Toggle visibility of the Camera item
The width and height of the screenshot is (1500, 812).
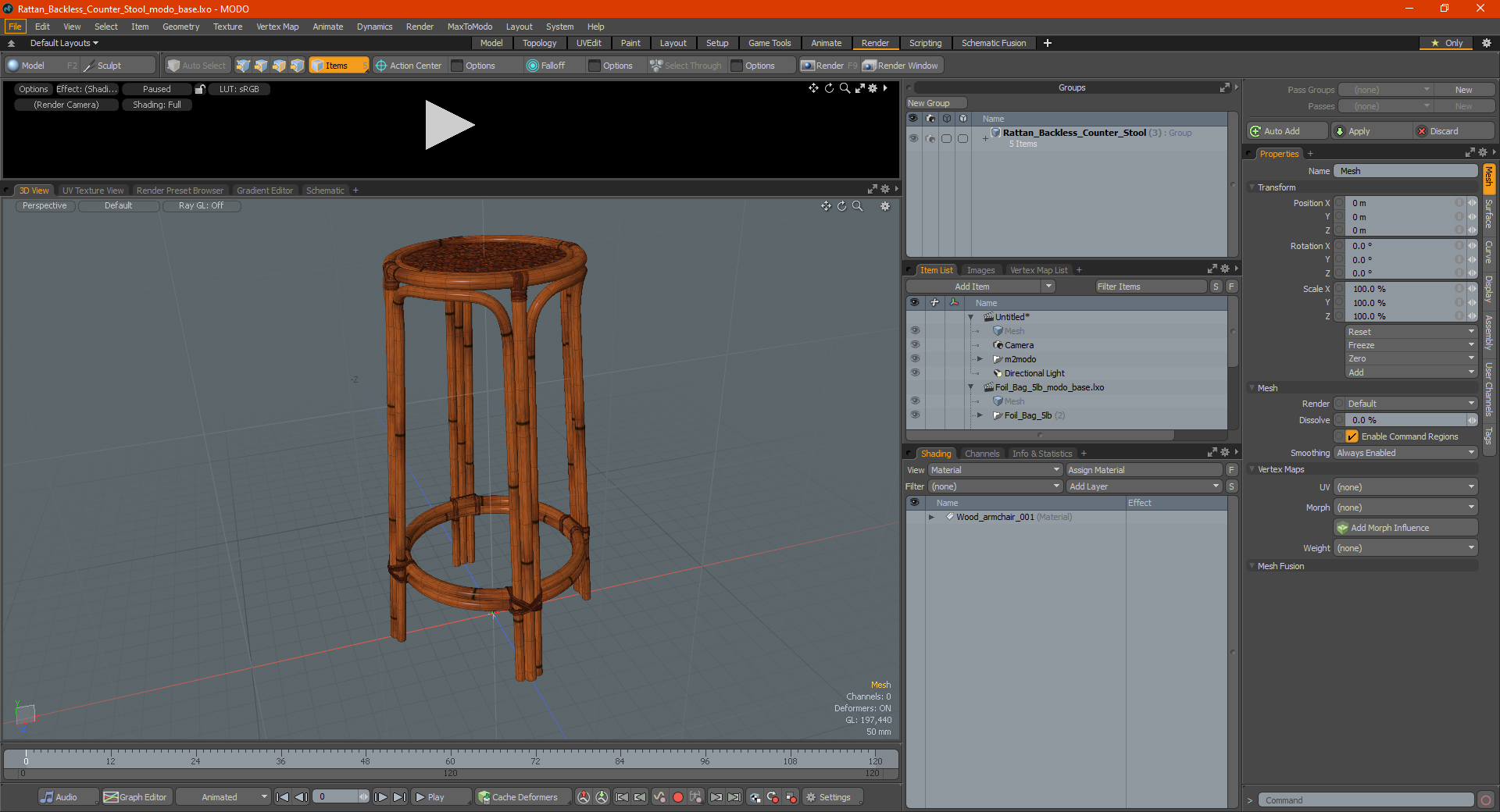(x=914, y=345)
